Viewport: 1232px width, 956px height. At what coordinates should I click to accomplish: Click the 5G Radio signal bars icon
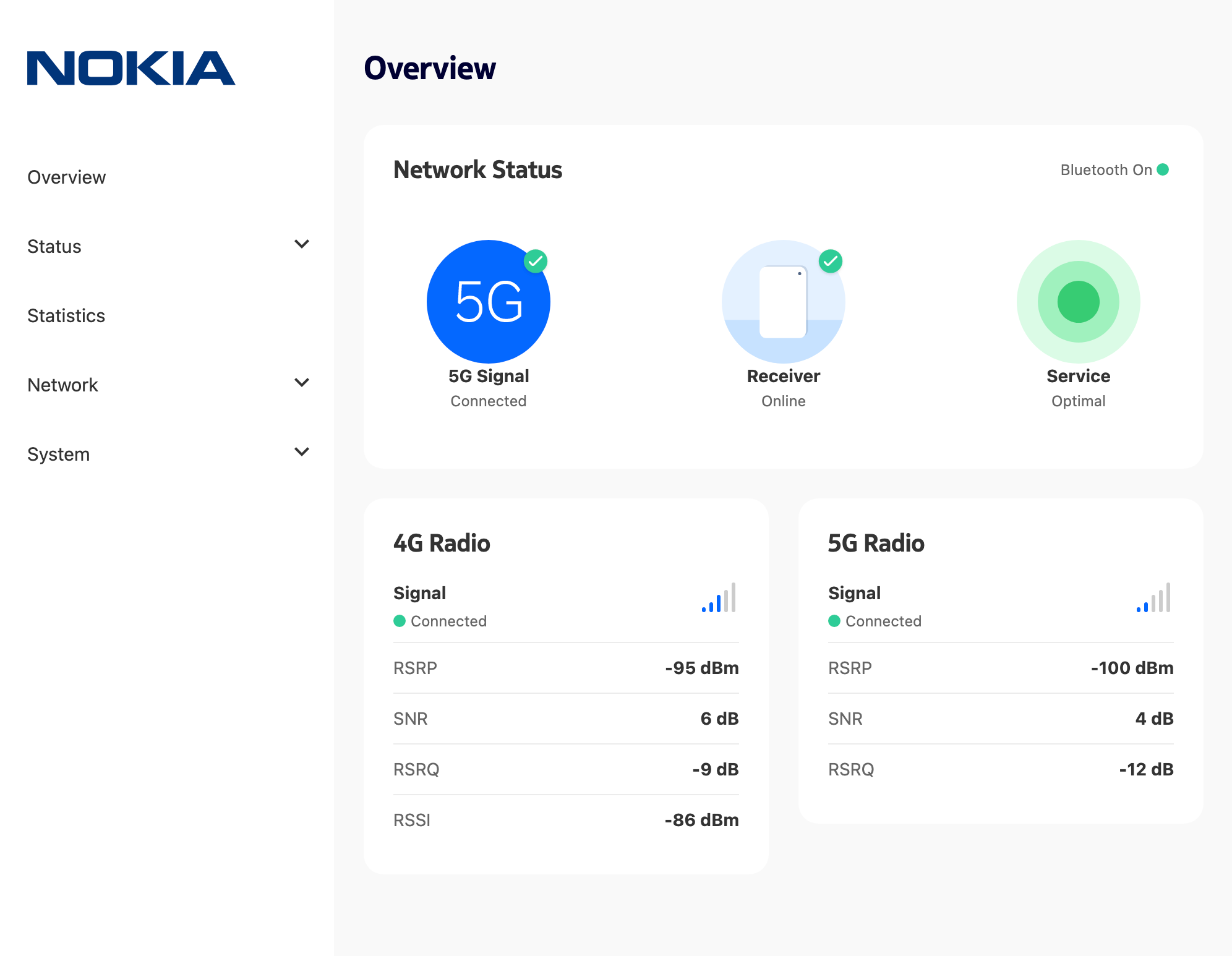tap(1153, 597)
